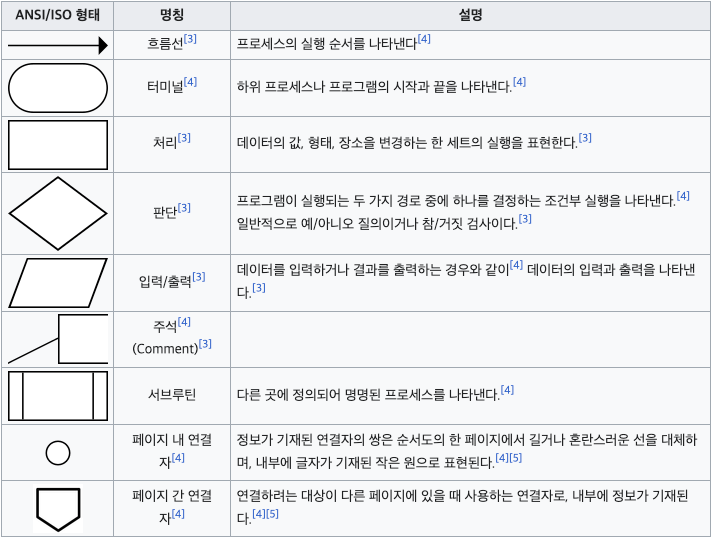
Task: Click the 주석 name text
Action: coord(165,327)
